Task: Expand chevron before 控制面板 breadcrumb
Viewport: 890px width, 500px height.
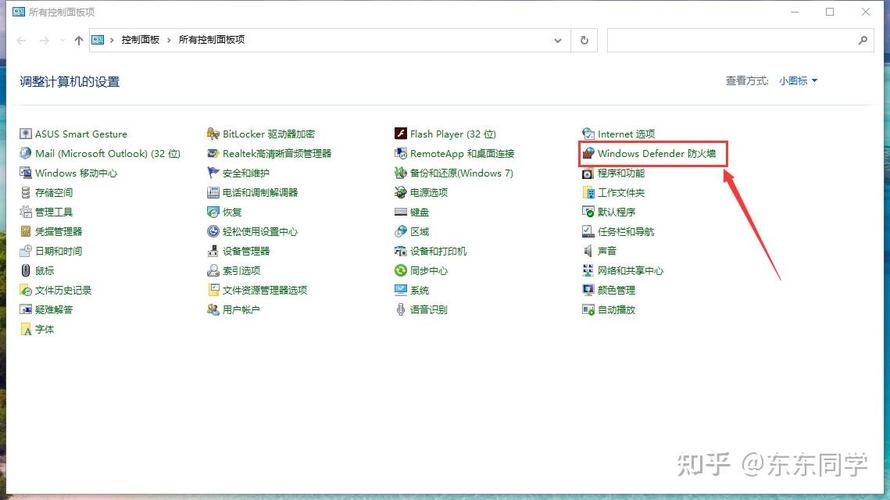Action: pos(112,40)
